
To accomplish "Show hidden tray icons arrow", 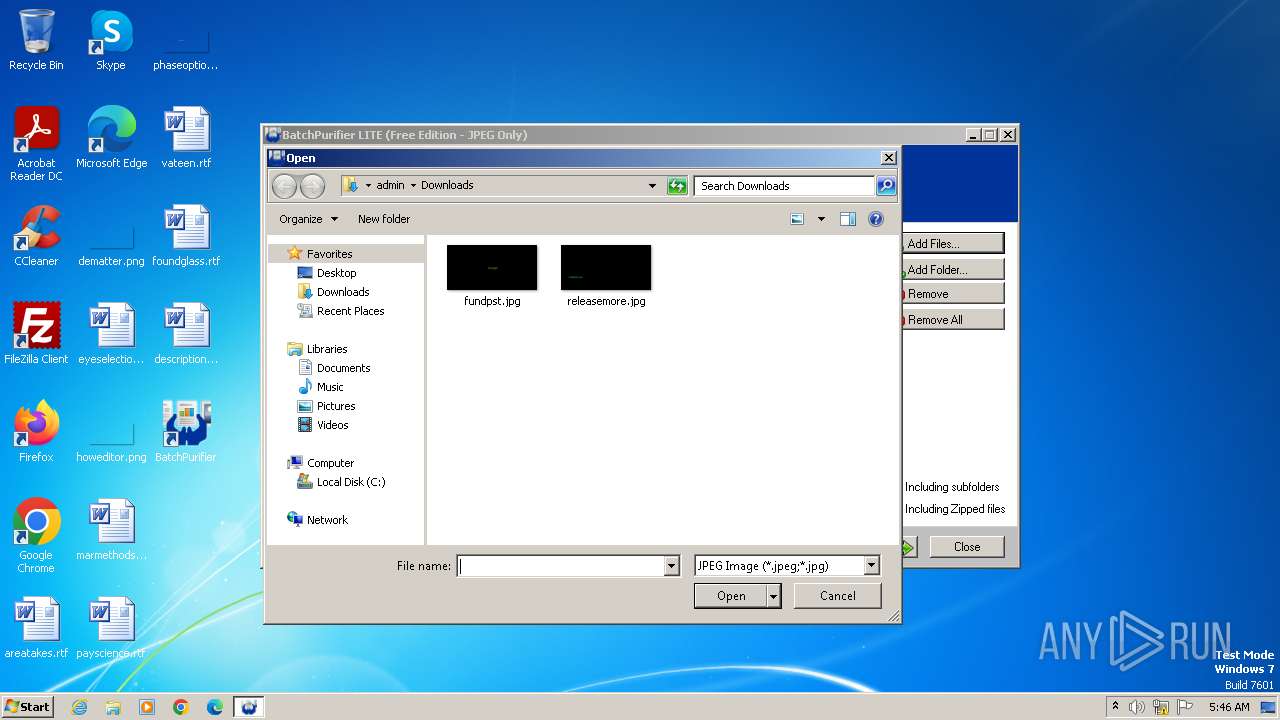I will point(1115,706).
